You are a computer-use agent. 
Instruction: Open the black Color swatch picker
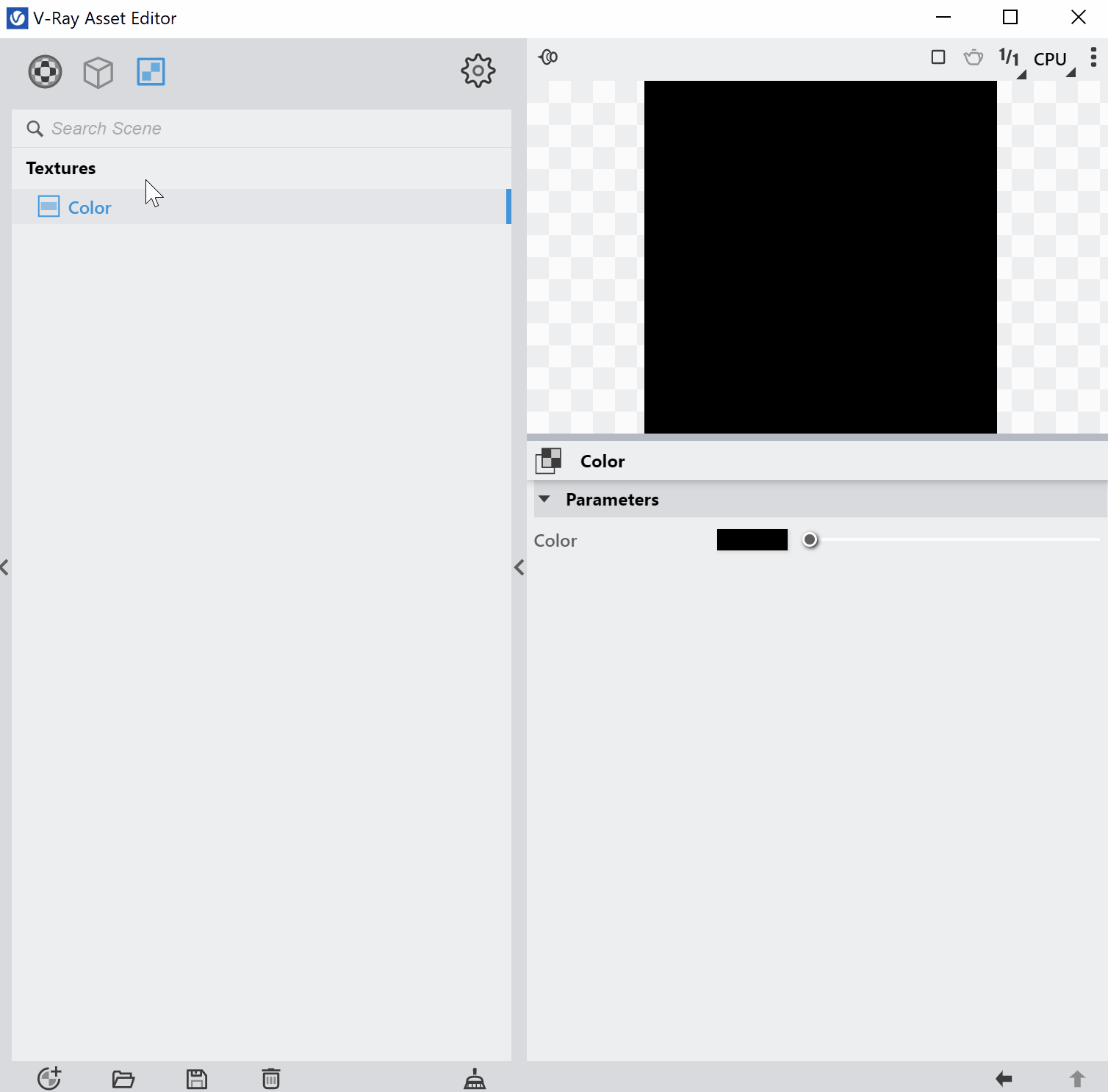tap(752, 540)
